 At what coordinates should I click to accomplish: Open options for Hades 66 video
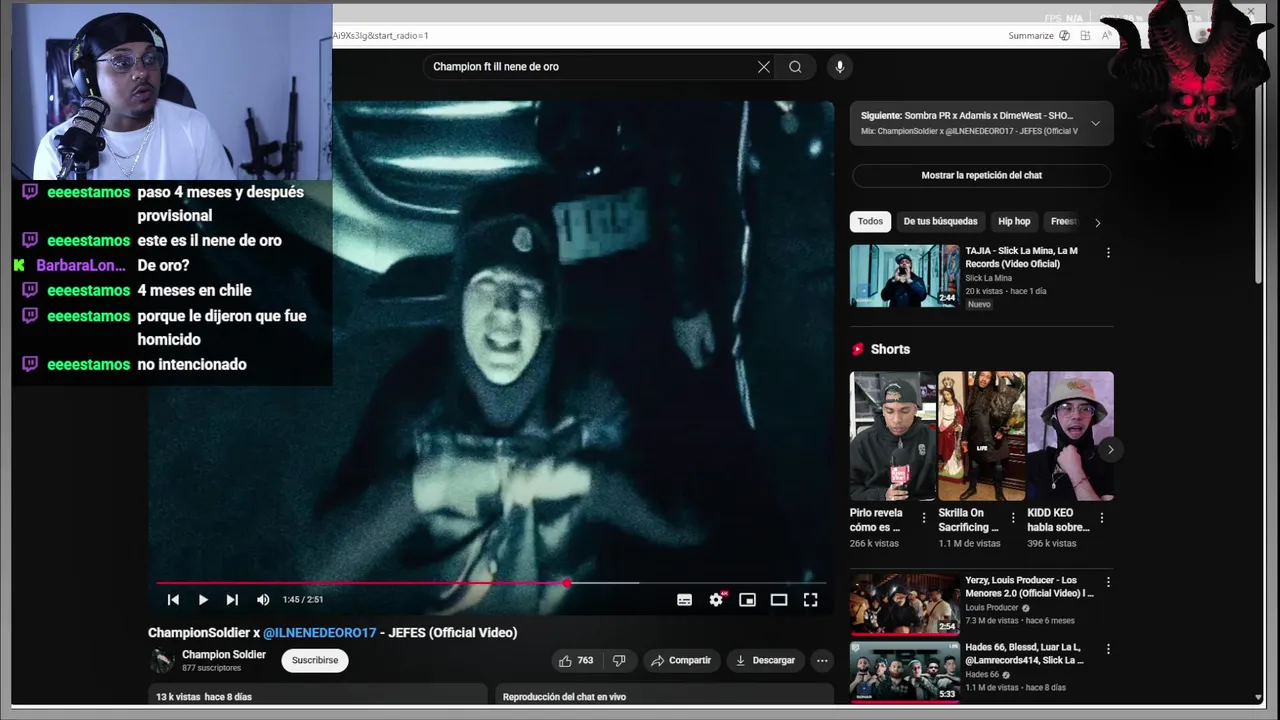(1108, 649)
